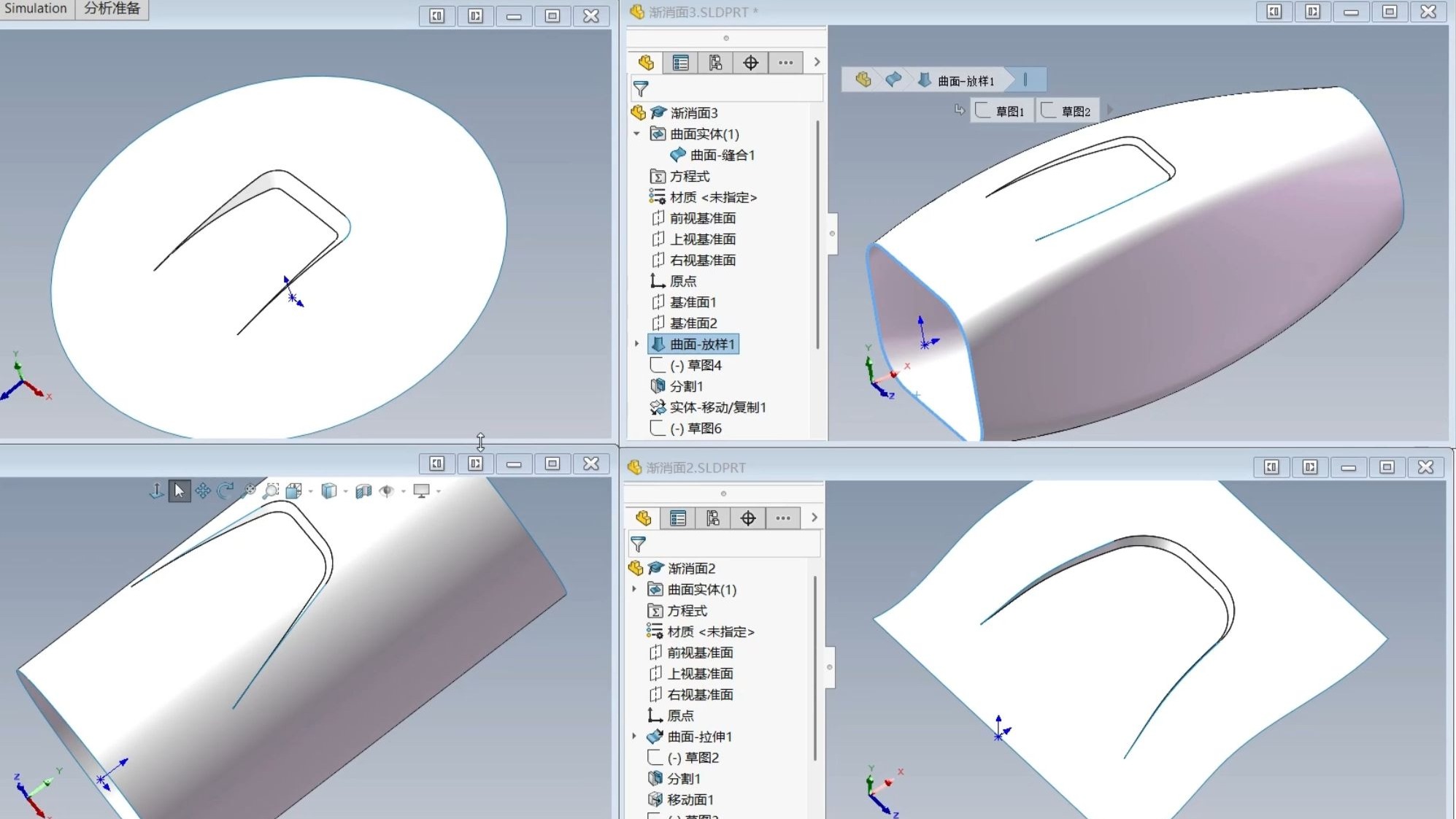This screenshot has height=819, width=1456.
Task: Click zoom to area magnifier icon
Action: click(x=271, y=491)
